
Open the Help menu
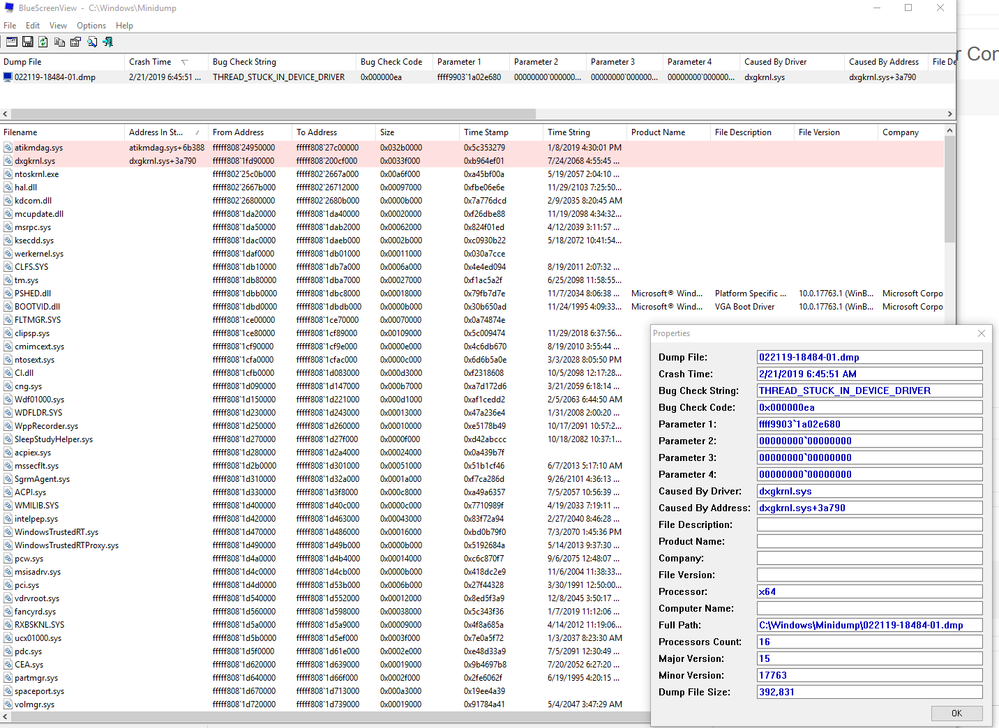tap(124, 25)
